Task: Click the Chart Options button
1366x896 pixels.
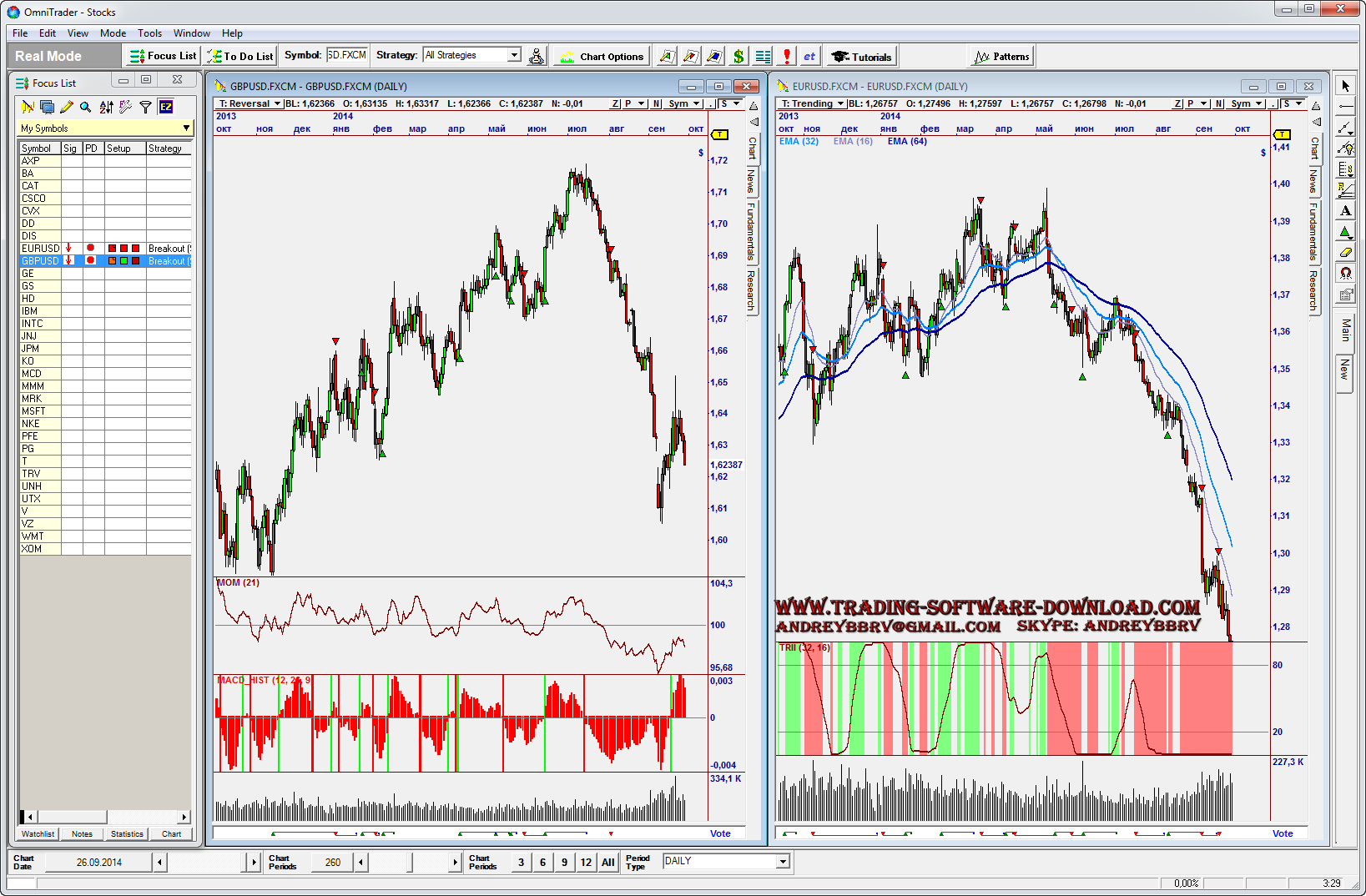Action: 602,56
